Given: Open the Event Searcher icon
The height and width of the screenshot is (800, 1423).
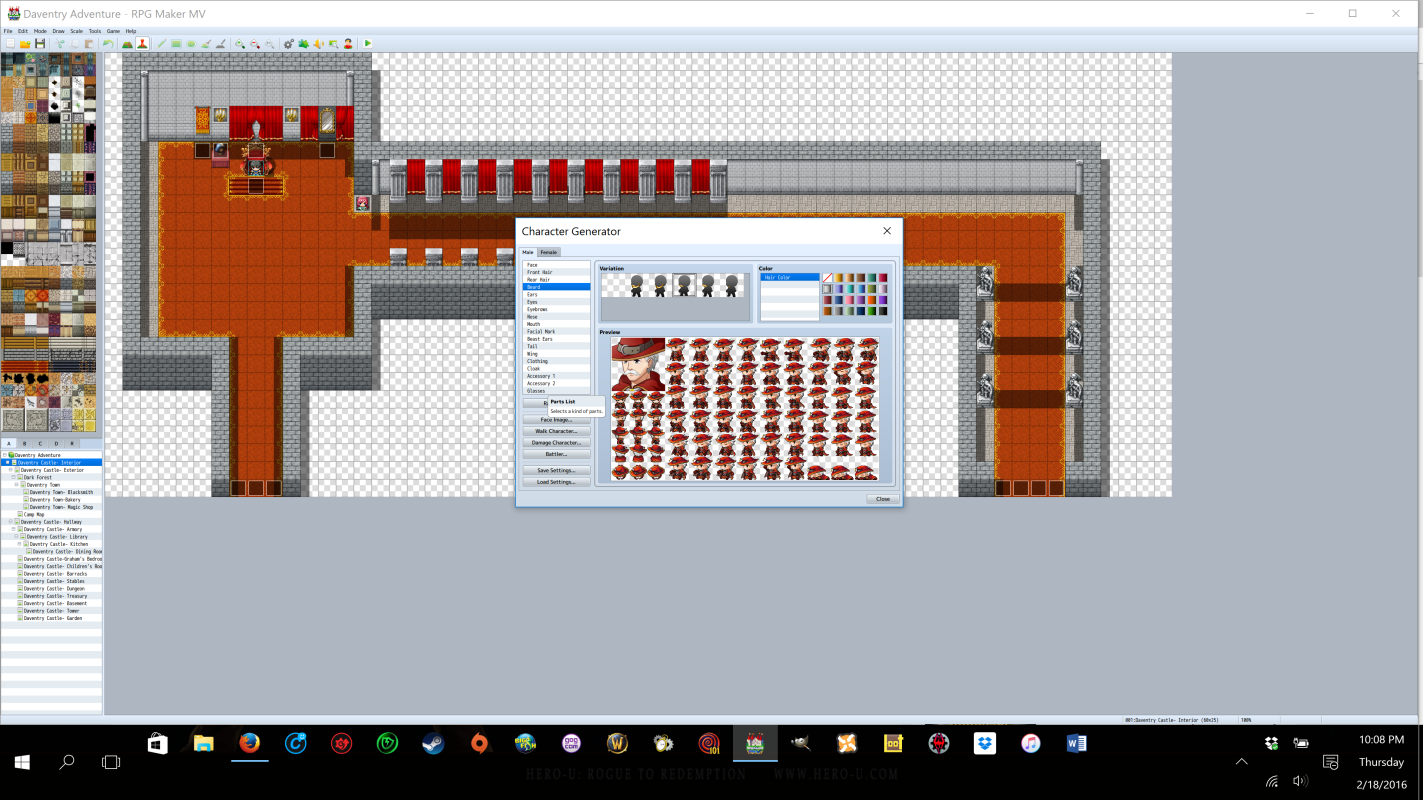Looking at the screenshot, I should click(x=333, y=44).
